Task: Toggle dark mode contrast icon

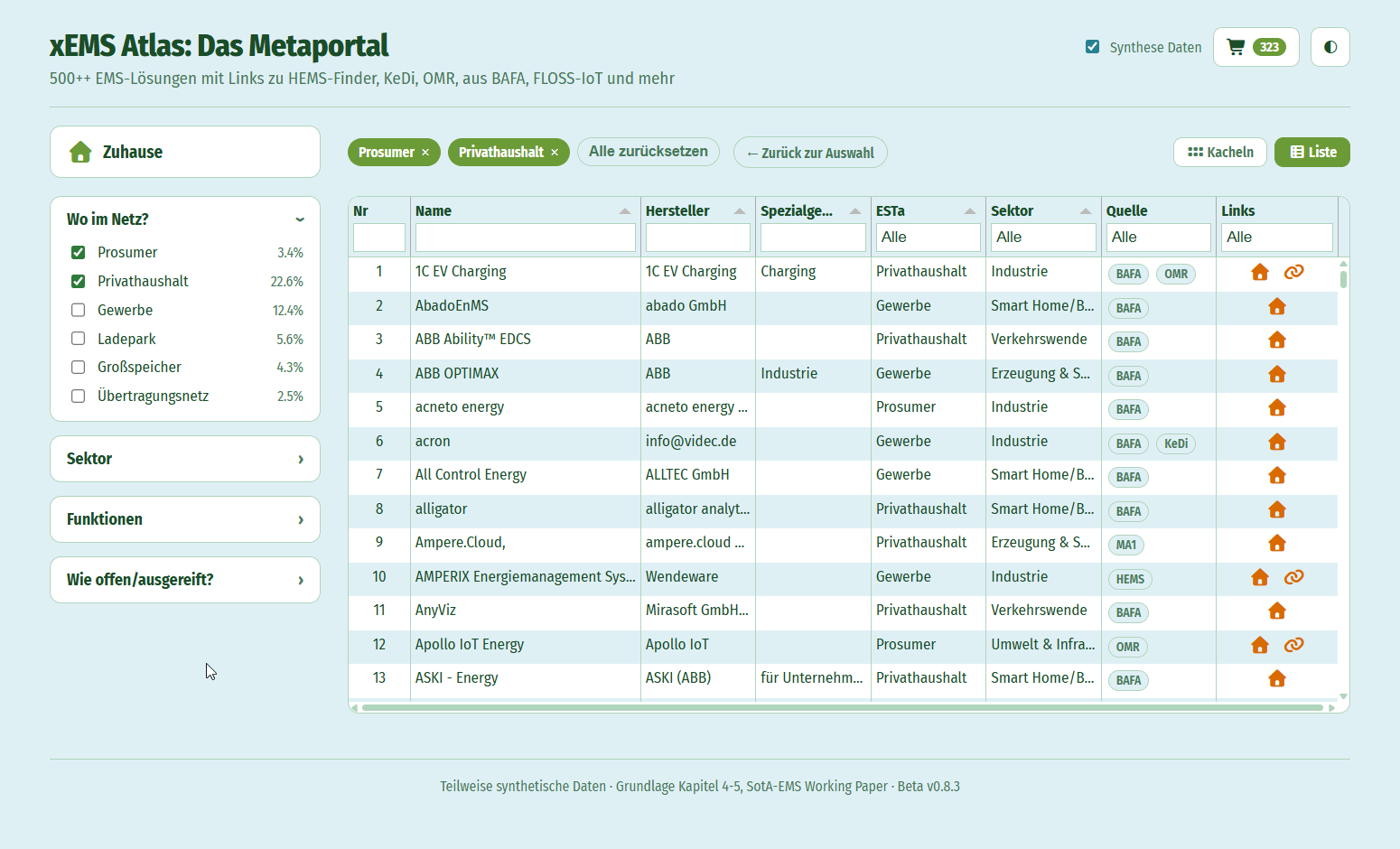Action: 1330,47
